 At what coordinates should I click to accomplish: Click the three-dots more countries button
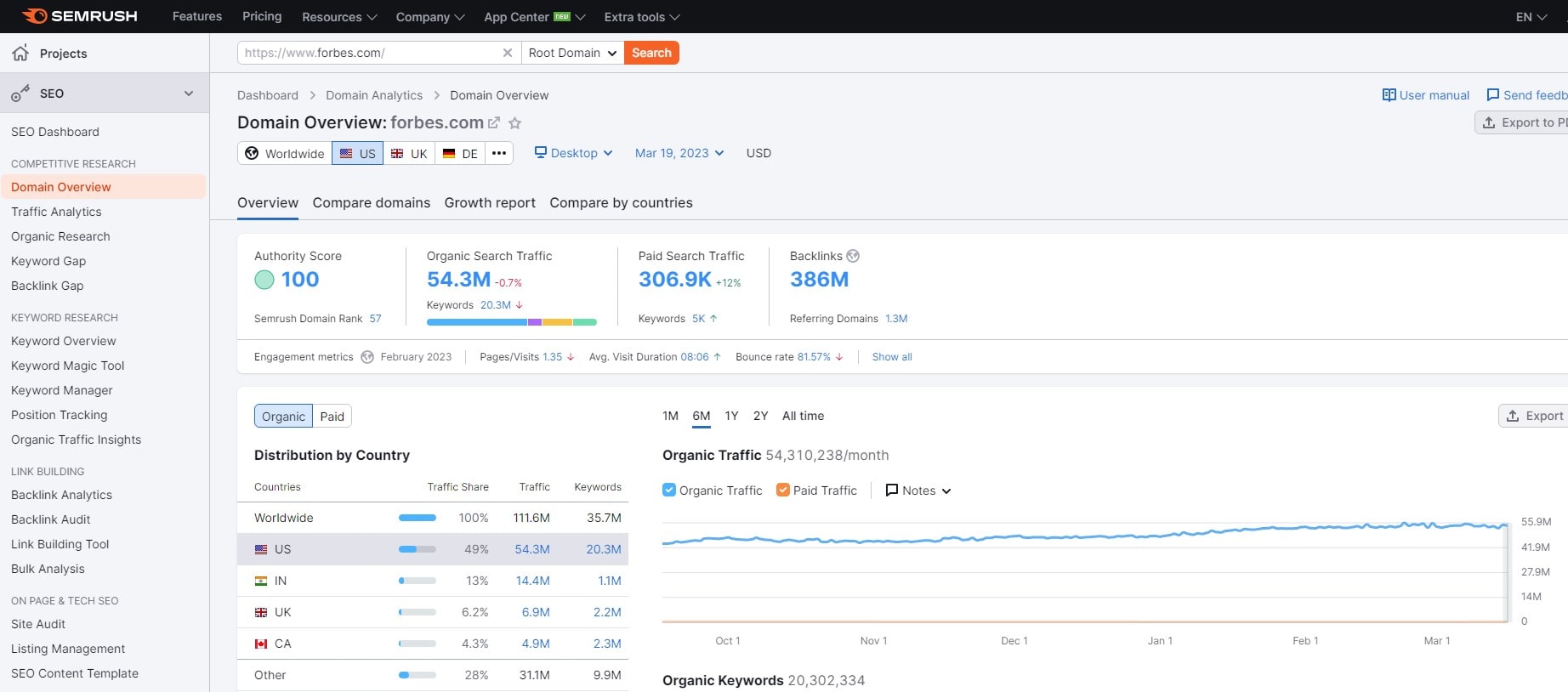click(499, 153)
